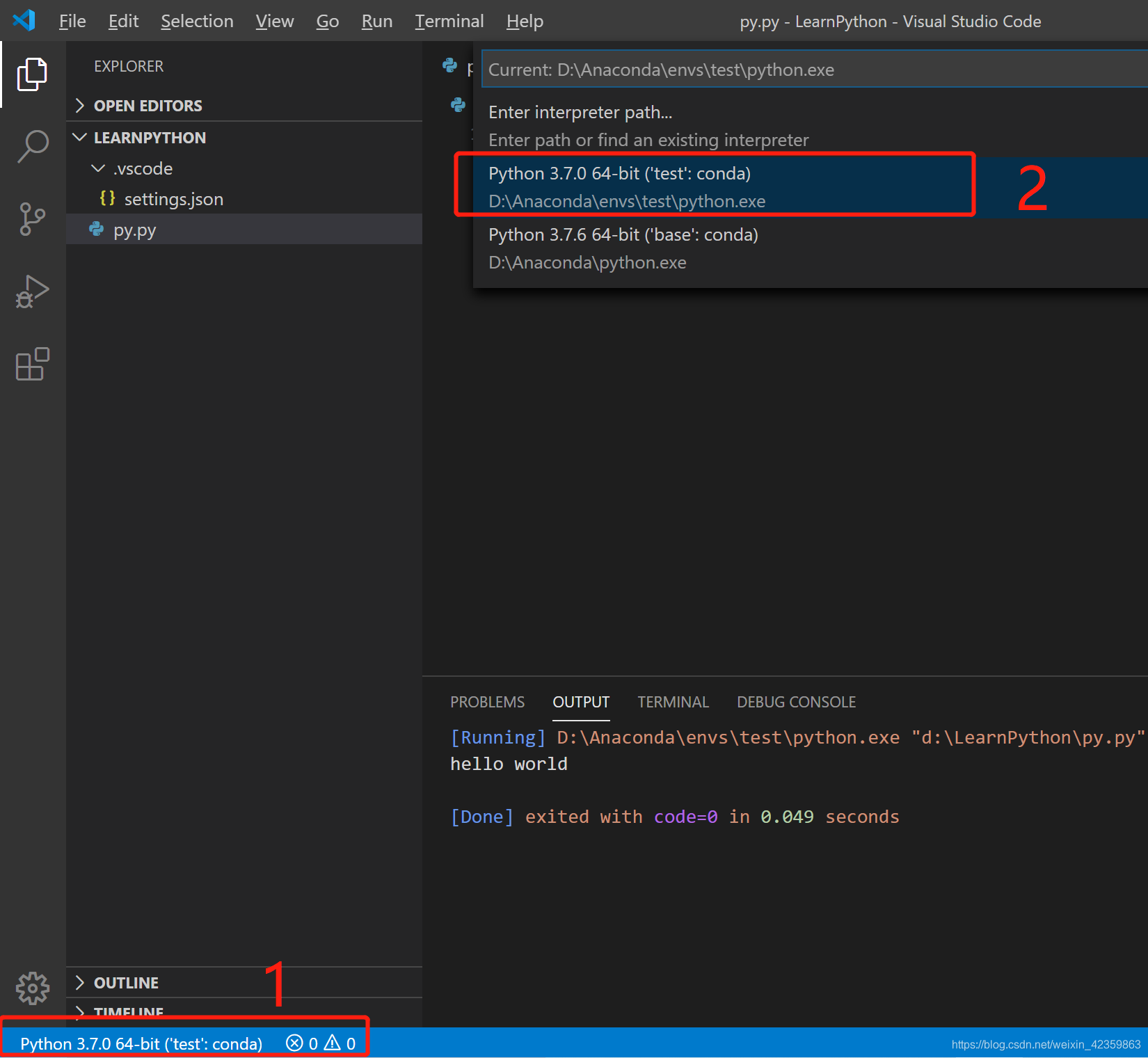Click the 'hello world' output line
The image size is (1148, 1058).
click(509, 764)
